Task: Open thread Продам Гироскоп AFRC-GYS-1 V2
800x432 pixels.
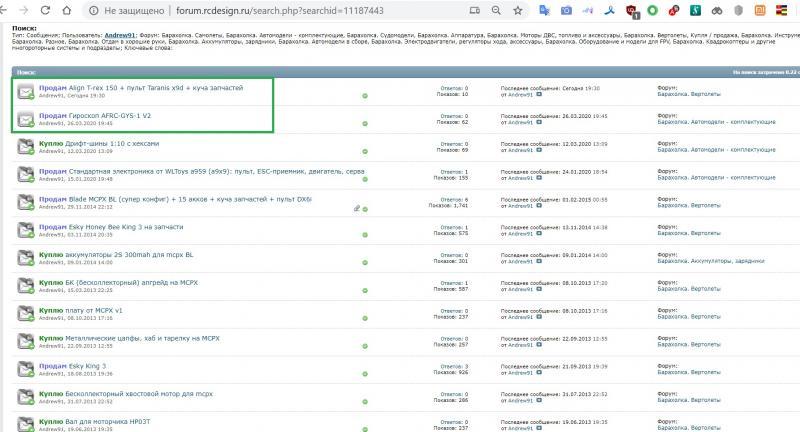Action: pos(95,116)
